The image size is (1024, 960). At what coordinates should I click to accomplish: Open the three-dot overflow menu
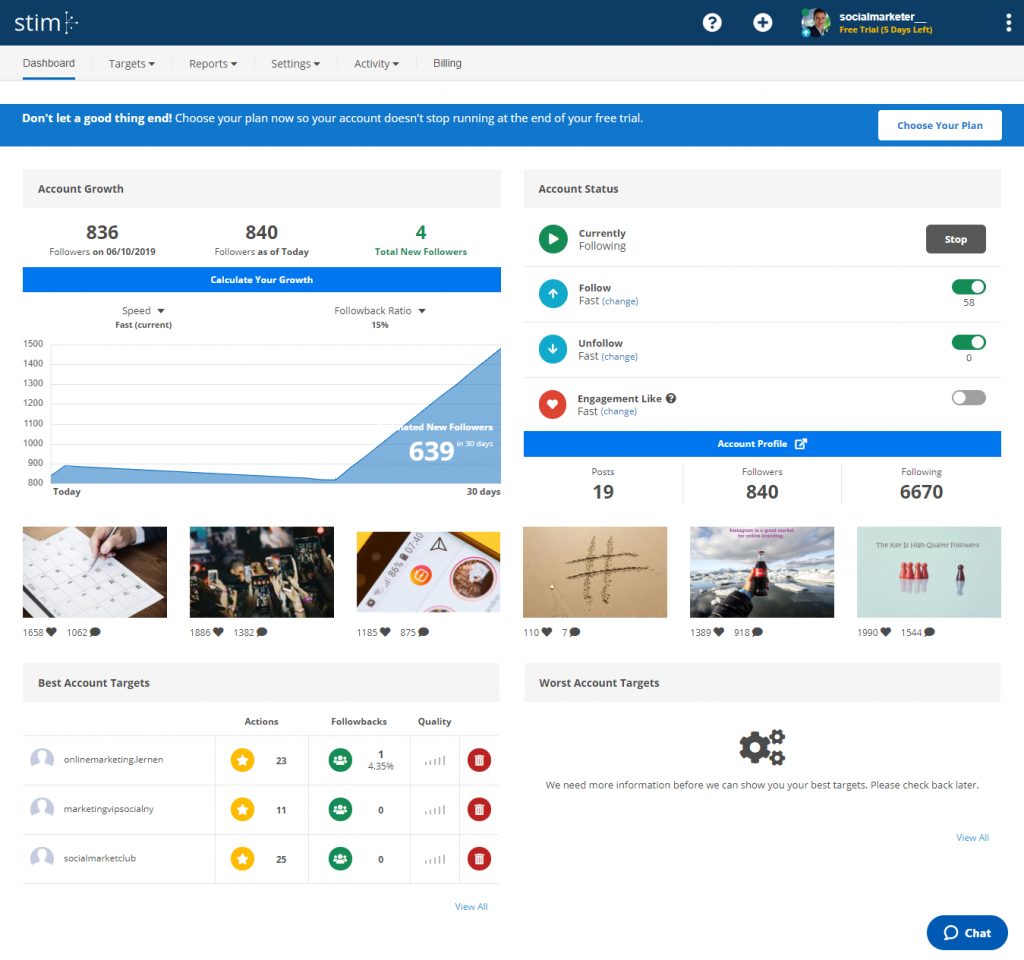click(x=1009, y=22)
